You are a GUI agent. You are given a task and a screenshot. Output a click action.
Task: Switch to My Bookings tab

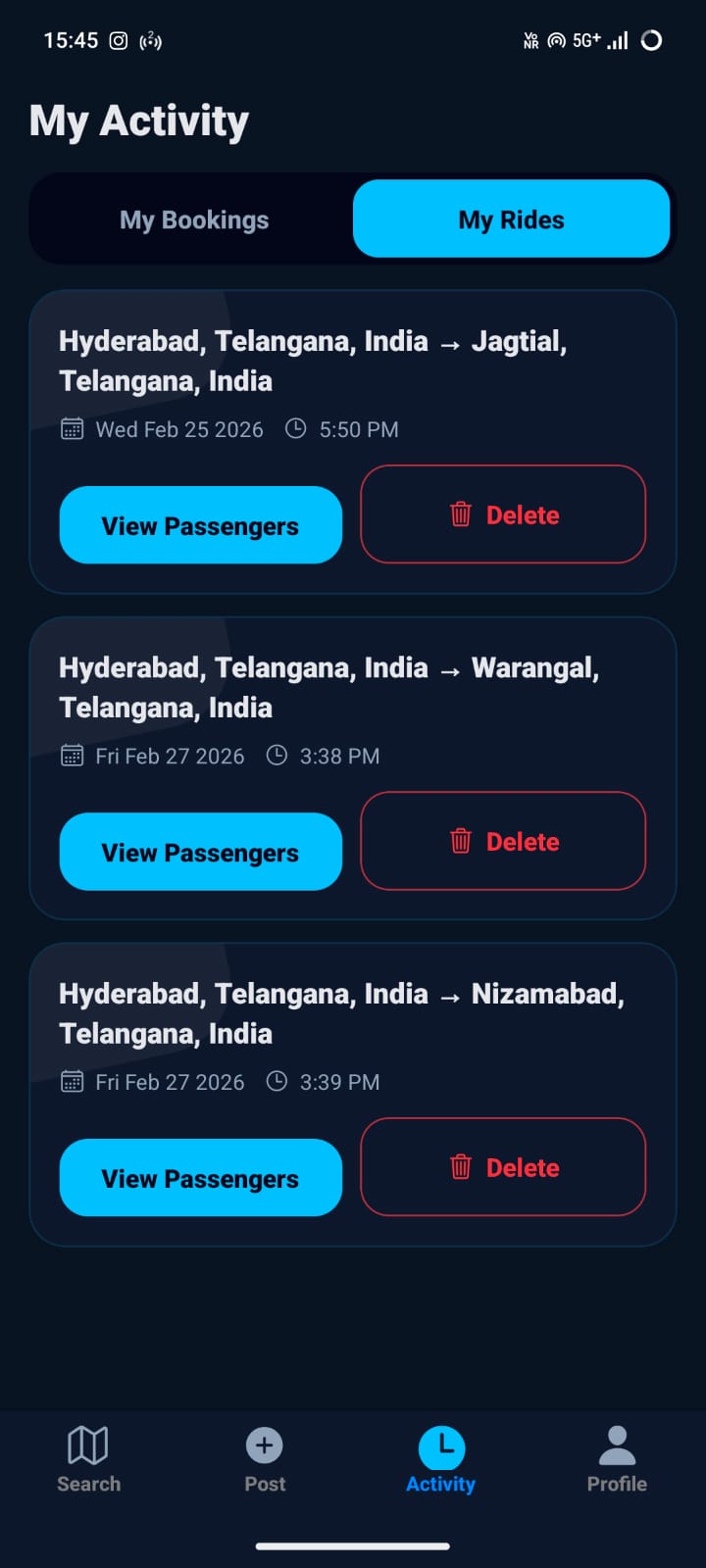tap(194, 220)
